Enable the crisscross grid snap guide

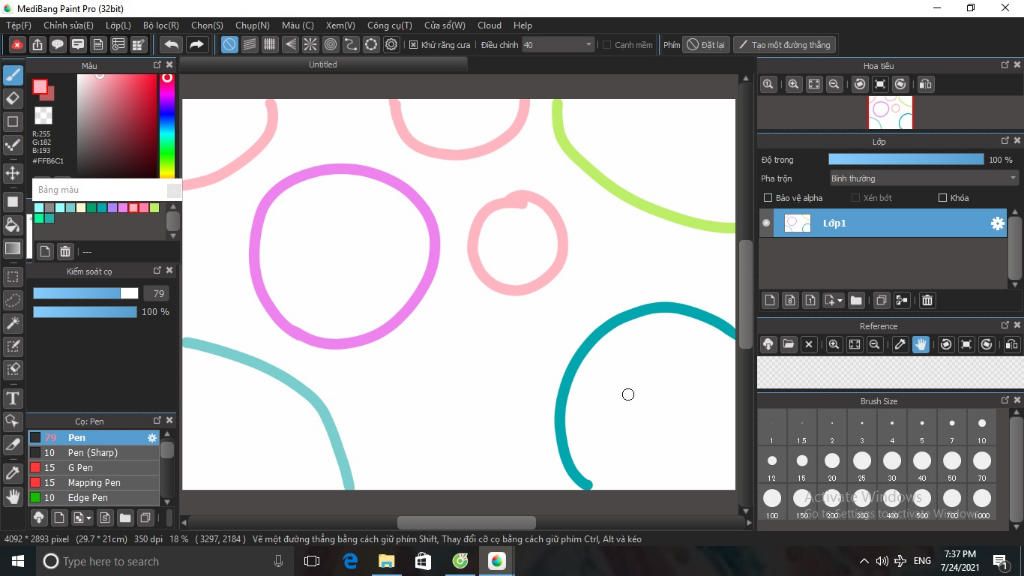[270, 44]
